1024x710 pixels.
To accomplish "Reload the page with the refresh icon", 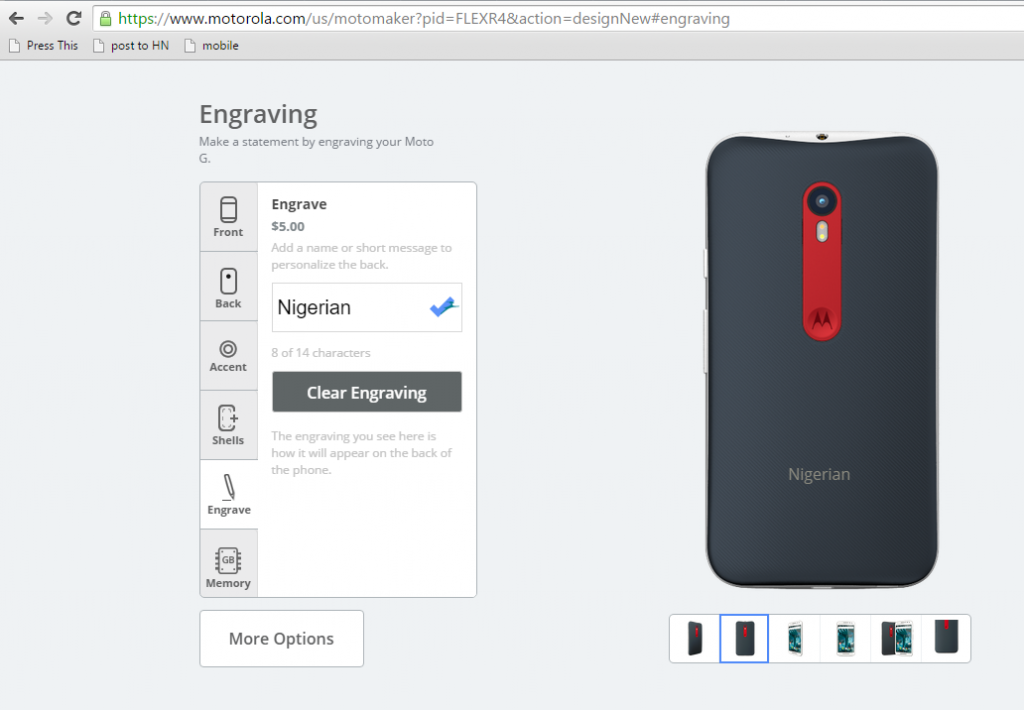I will coord(74,18).
